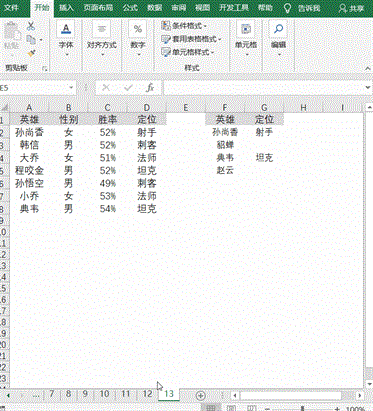Open the Number (数字) percent group
The width and height of the screenshot is (373, 411).
pos(138,38)
